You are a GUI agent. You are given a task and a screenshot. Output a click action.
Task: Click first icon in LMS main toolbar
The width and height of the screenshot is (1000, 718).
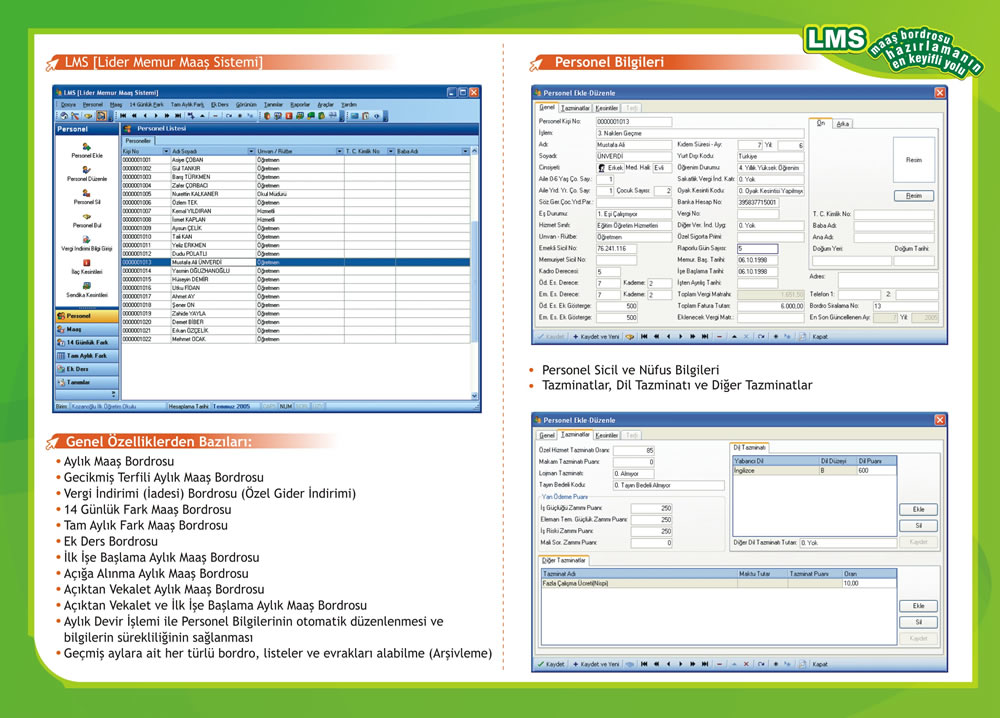tap(64, 116)
